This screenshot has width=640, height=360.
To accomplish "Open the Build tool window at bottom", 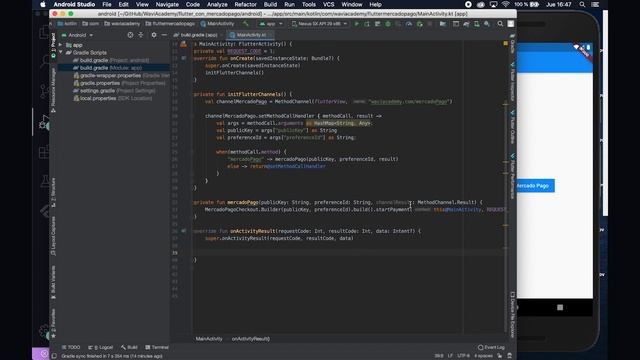I will pyautogui.click(x=129, y=347).
